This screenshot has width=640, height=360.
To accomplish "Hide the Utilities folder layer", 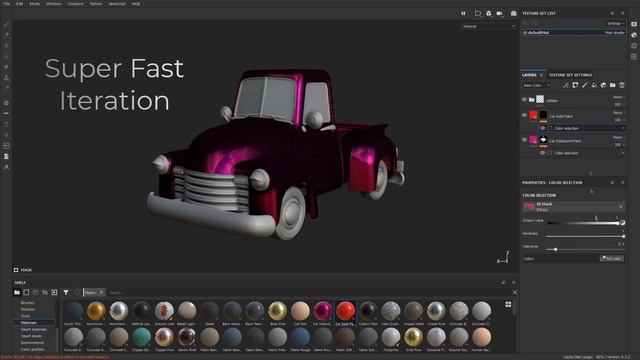I will 524,100.
